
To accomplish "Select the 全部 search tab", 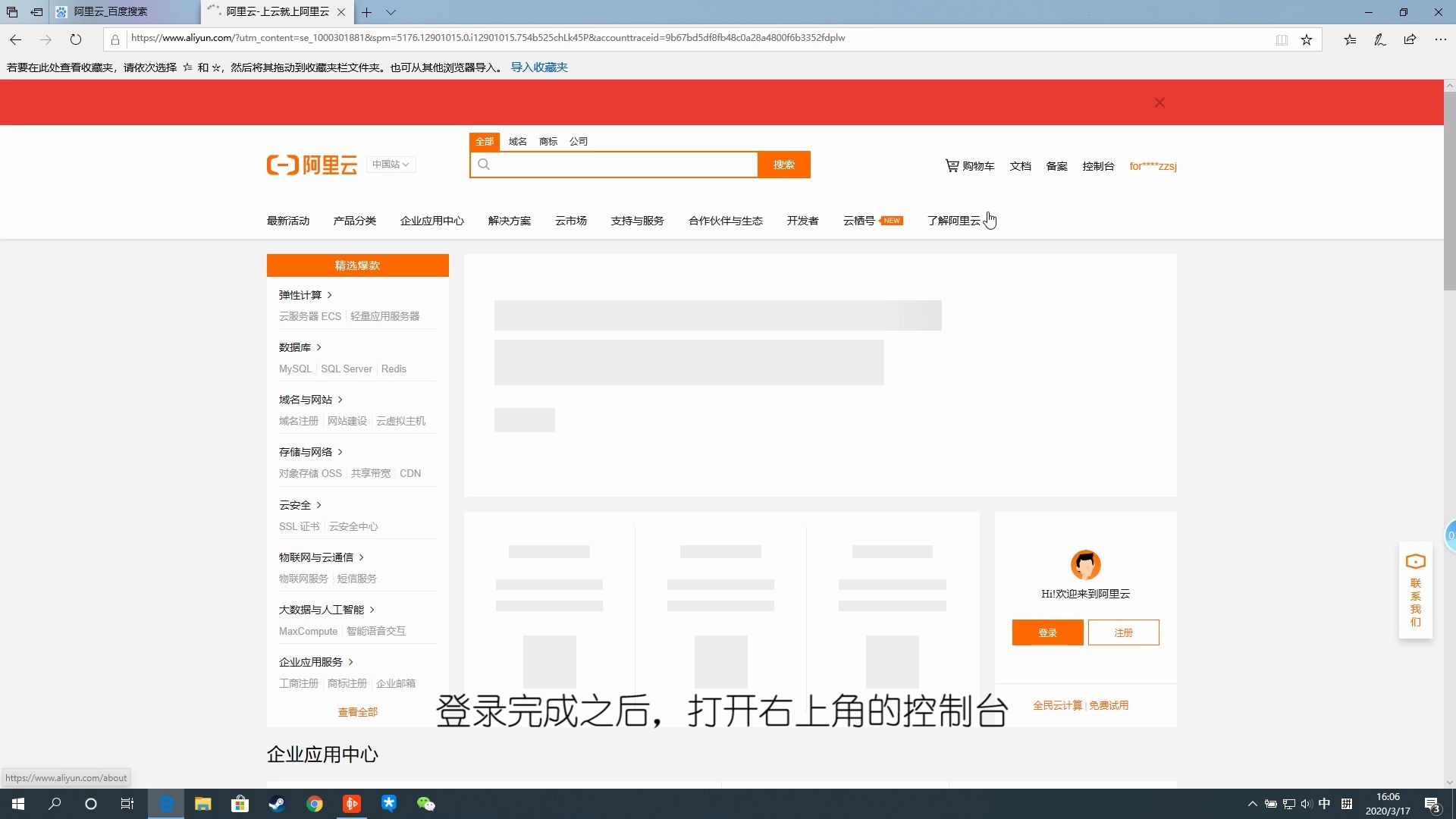I will [485, 141].
